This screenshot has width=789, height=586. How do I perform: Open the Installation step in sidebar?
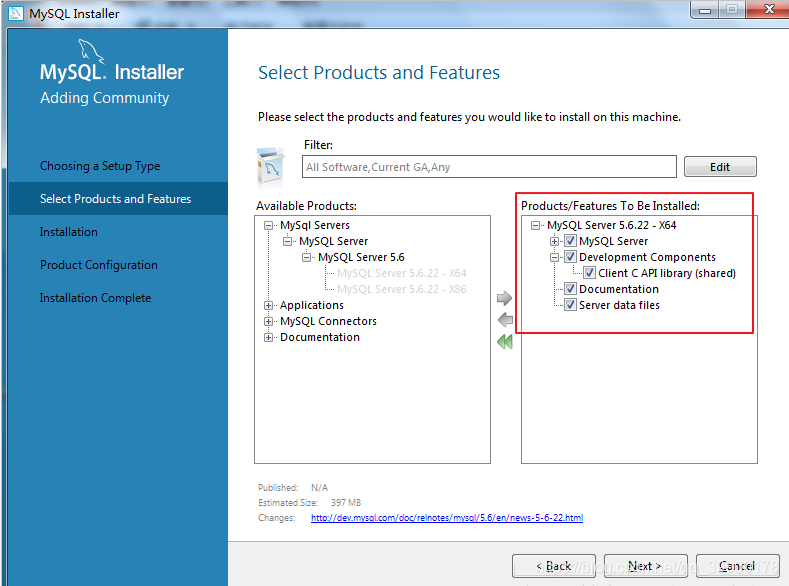tap(69, 232)
